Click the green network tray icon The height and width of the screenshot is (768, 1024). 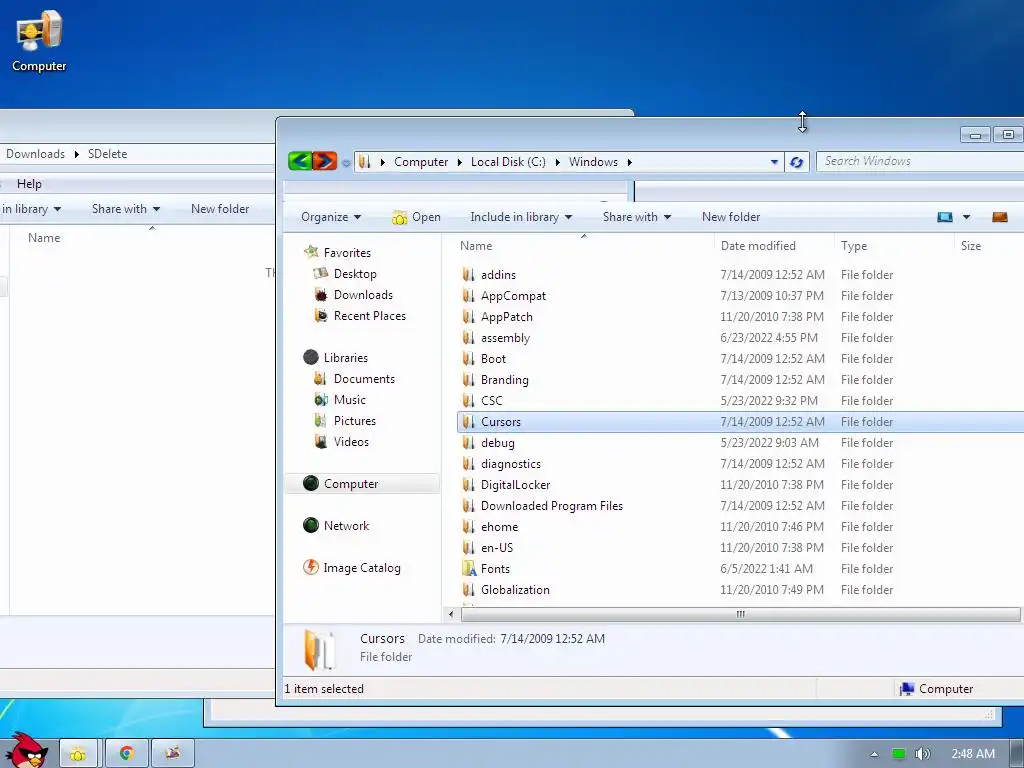899,754
